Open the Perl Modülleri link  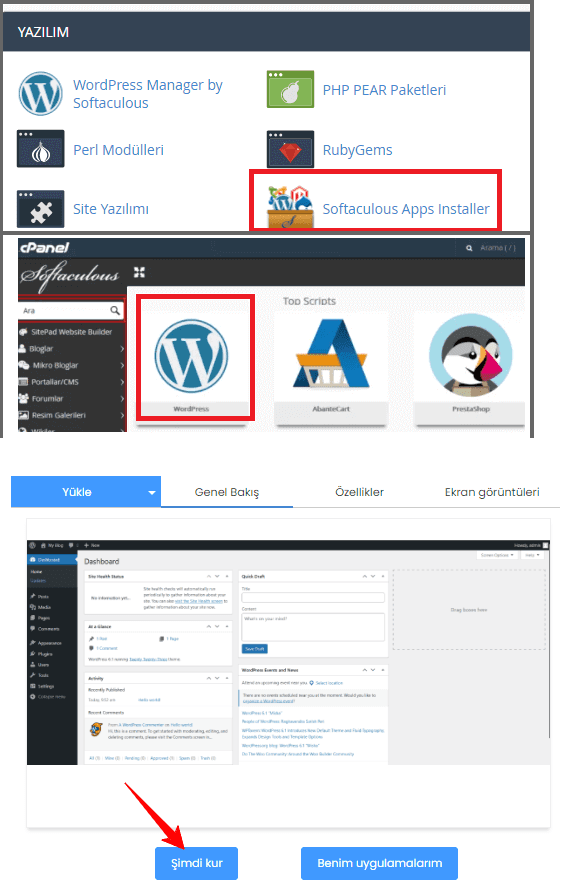[118, 150]
